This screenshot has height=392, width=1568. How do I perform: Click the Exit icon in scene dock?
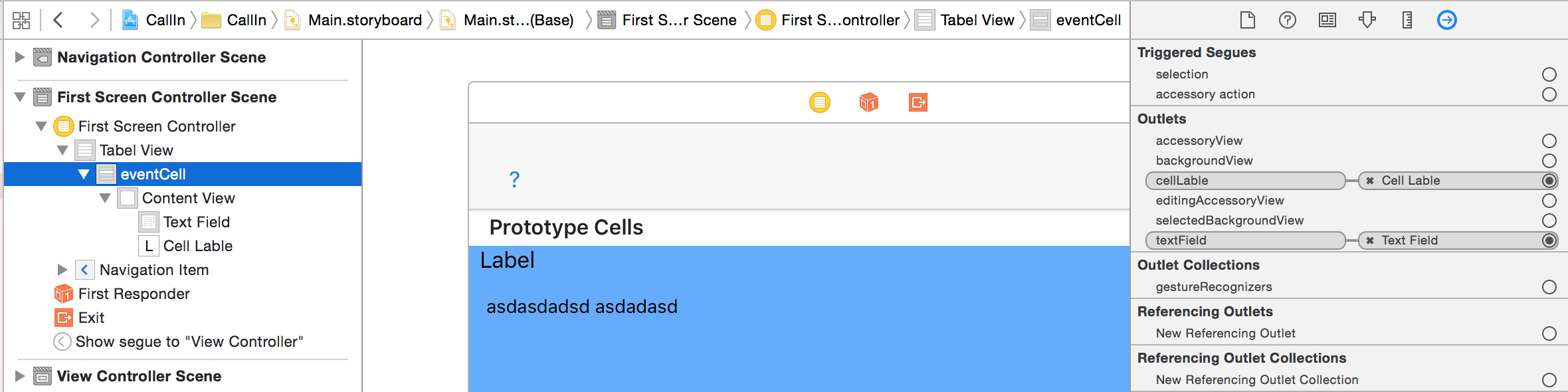(918, 102)
